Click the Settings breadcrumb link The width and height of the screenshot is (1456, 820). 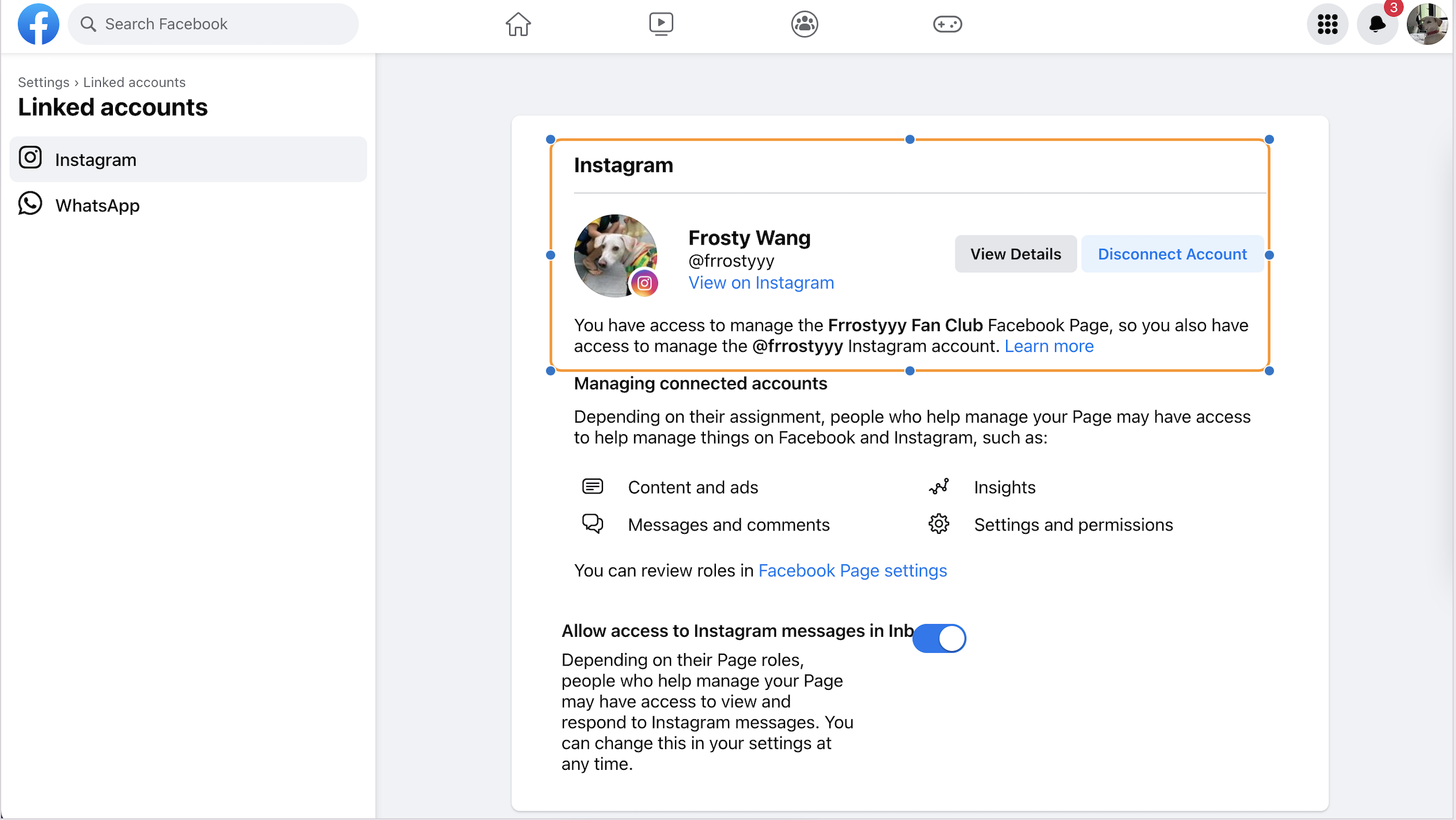[x=43, y=82]
